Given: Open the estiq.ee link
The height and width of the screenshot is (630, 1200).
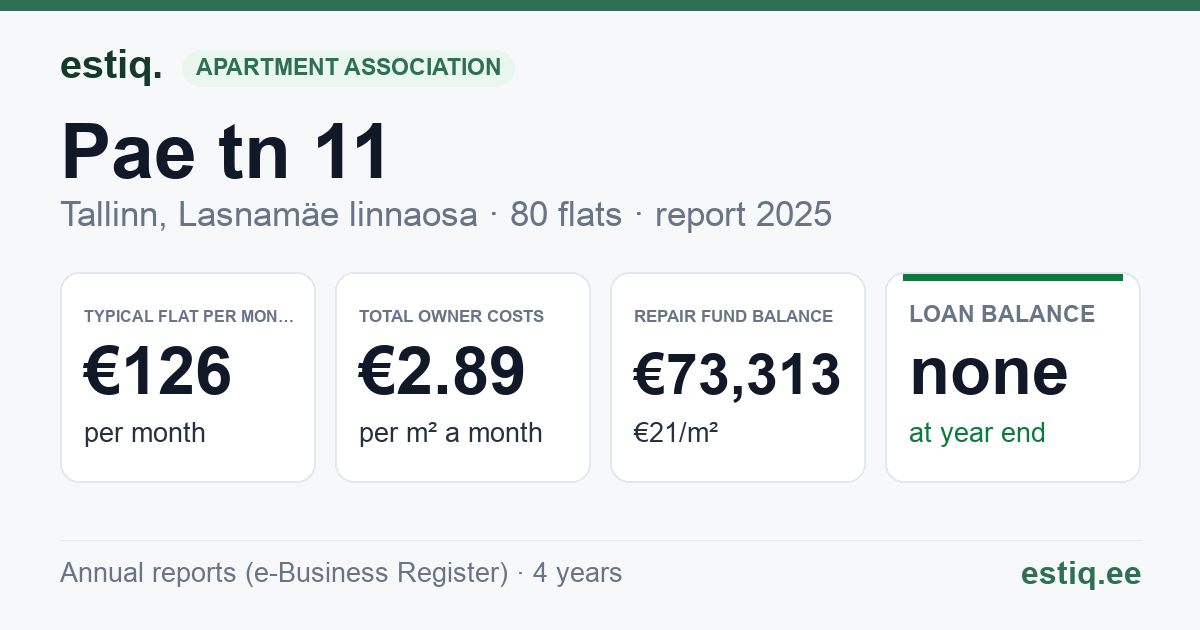Looking at the screenshot, I should click(x=1081, y=573).
